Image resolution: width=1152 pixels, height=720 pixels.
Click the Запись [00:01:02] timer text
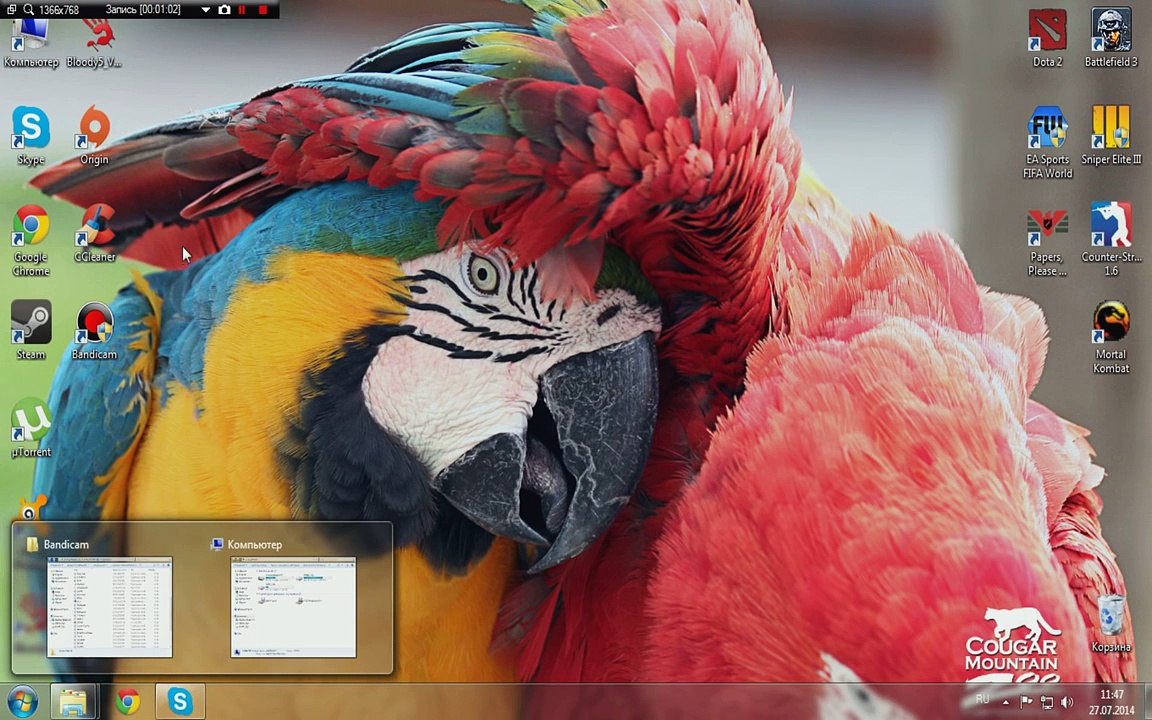click(x=143, y=10)
